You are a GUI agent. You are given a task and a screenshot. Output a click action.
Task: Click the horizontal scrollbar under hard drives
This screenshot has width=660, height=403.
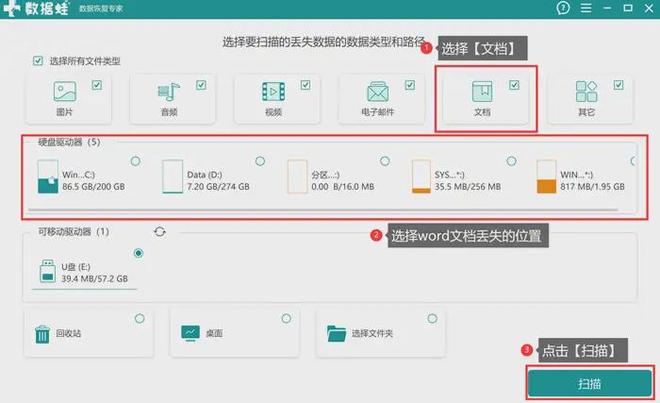point(323,209)
